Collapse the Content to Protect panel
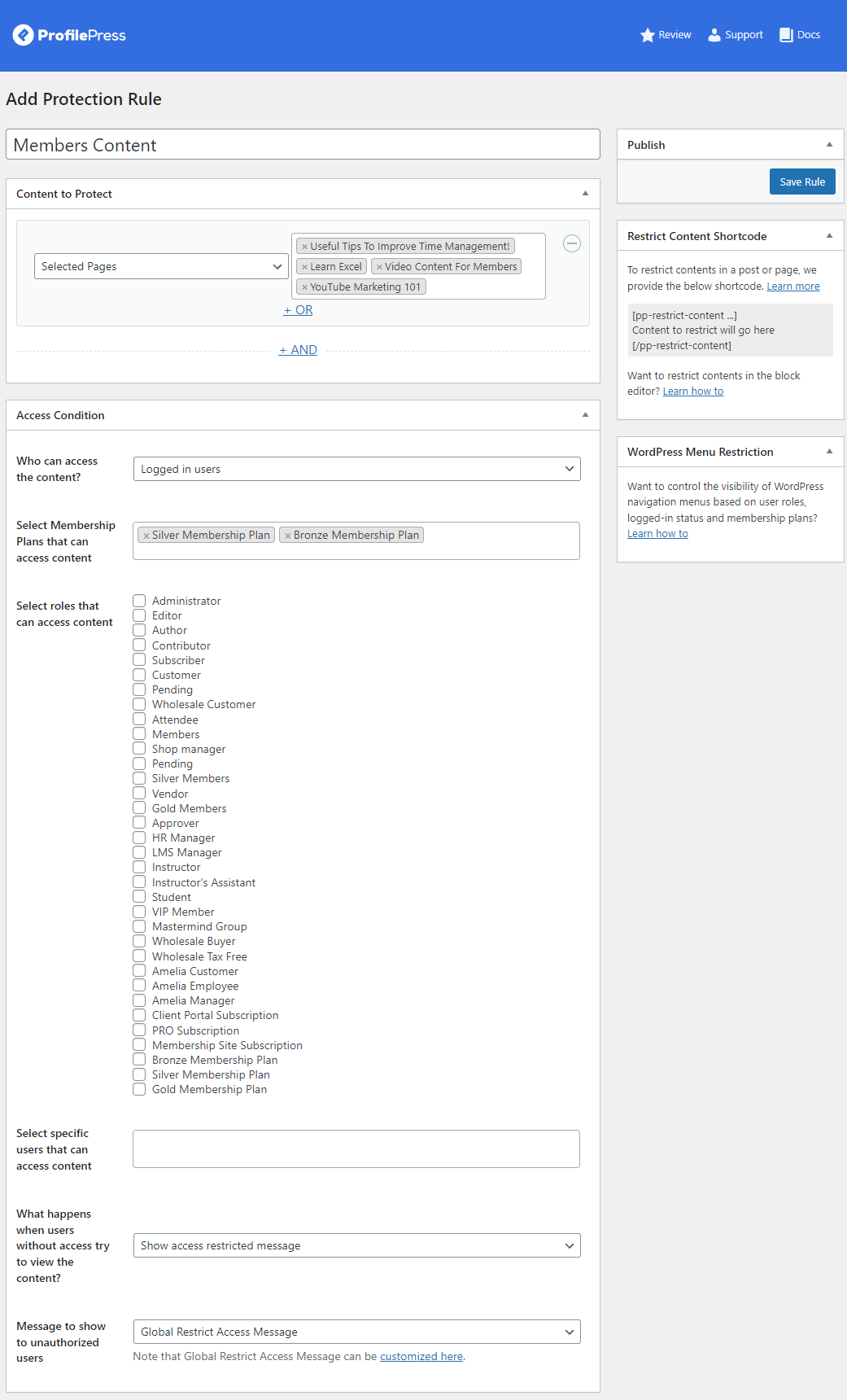Image resolution: width=847 pixels, height=1400 pixels. click(x=585, y=194)
